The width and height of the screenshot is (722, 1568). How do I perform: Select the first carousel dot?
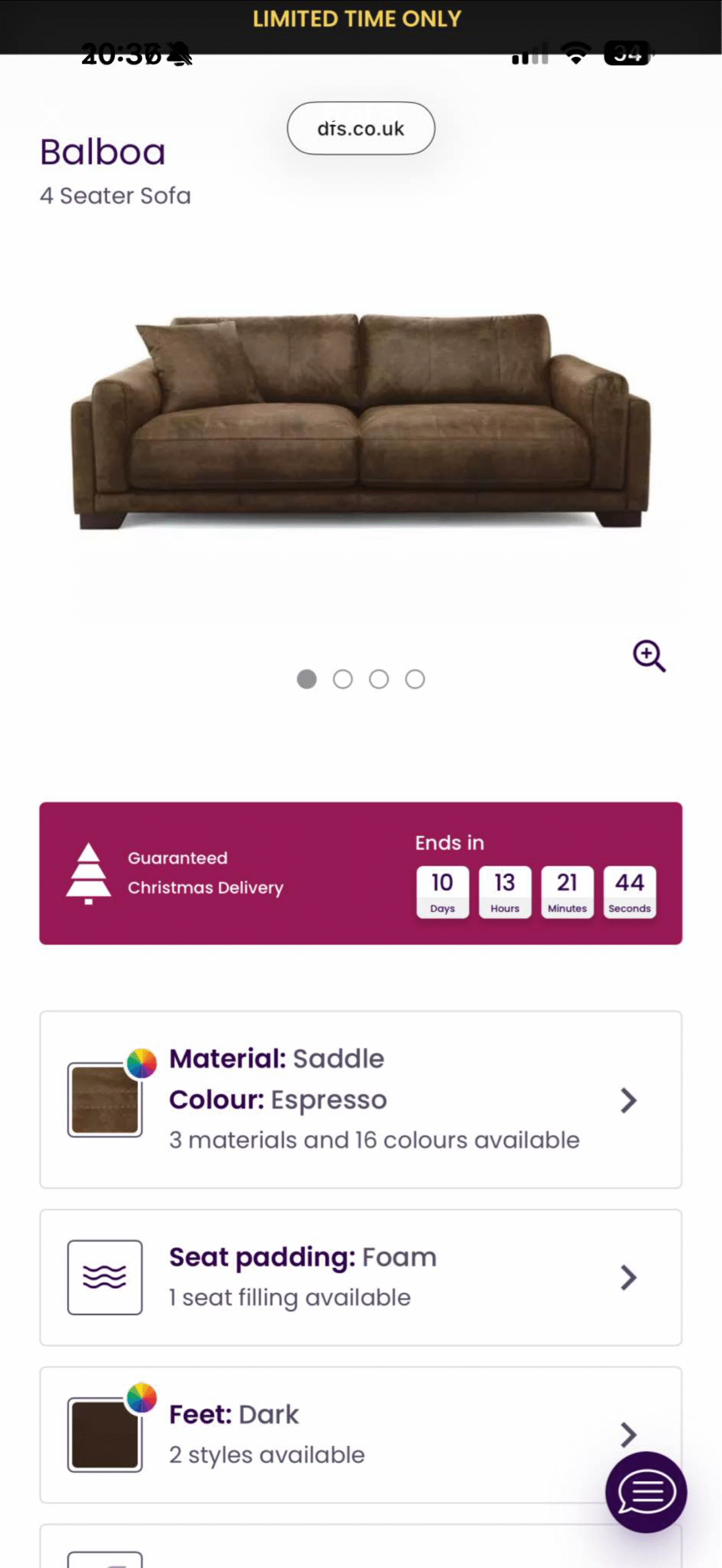tap(306, 679)
